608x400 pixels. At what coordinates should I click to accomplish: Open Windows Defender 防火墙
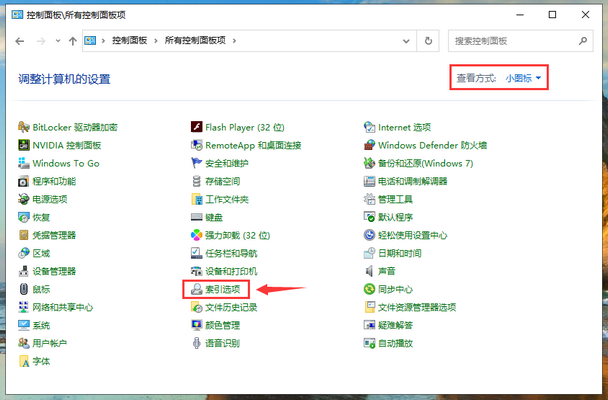pyautogui.click(x=431, y=145)
